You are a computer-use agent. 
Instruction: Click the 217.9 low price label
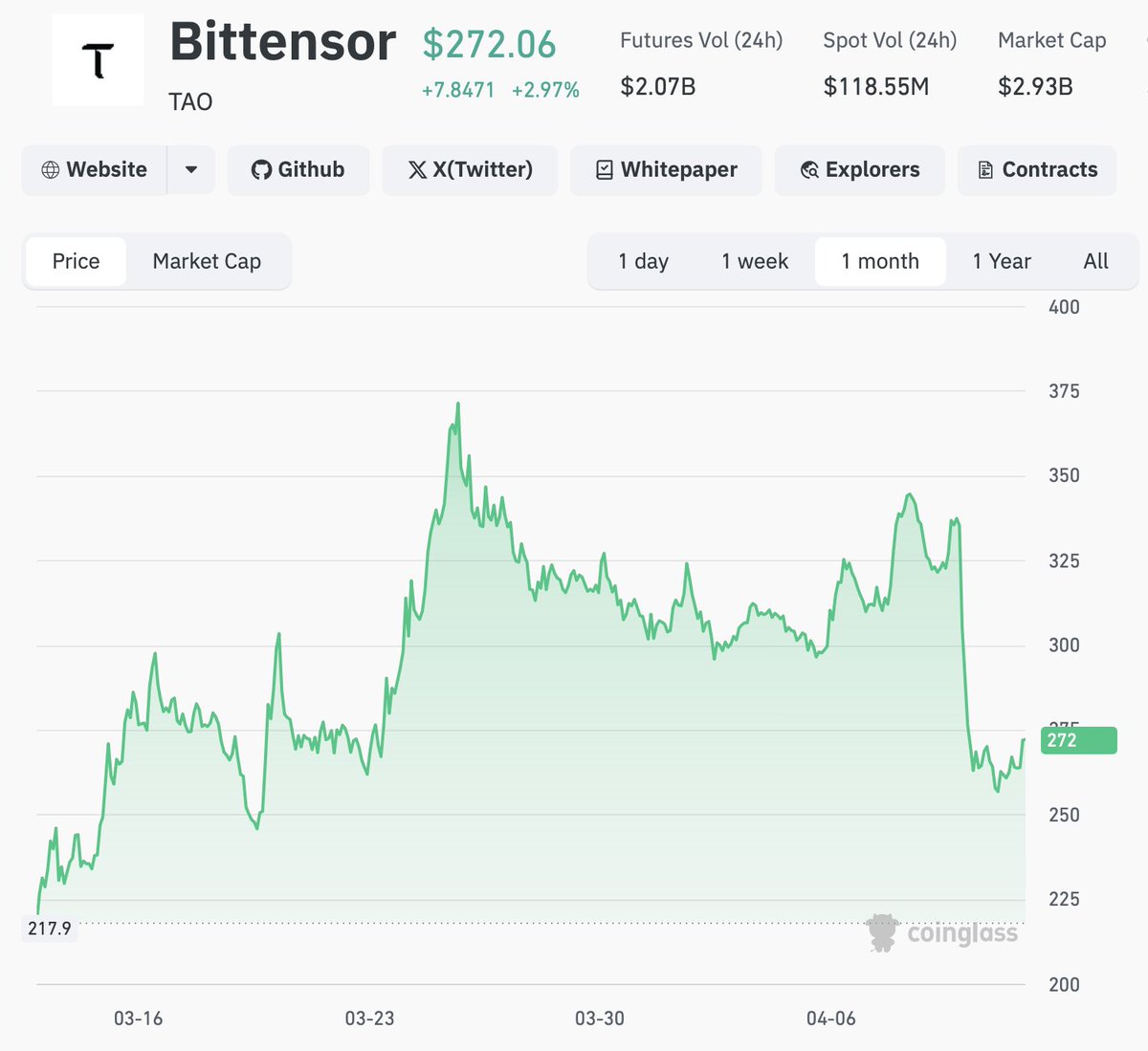50,928
